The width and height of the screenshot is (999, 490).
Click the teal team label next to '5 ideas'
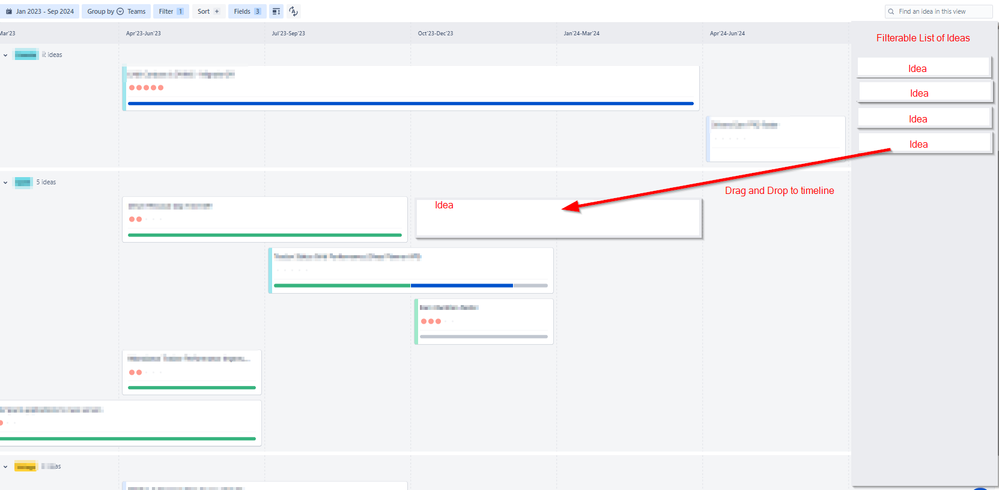point(23,182)
